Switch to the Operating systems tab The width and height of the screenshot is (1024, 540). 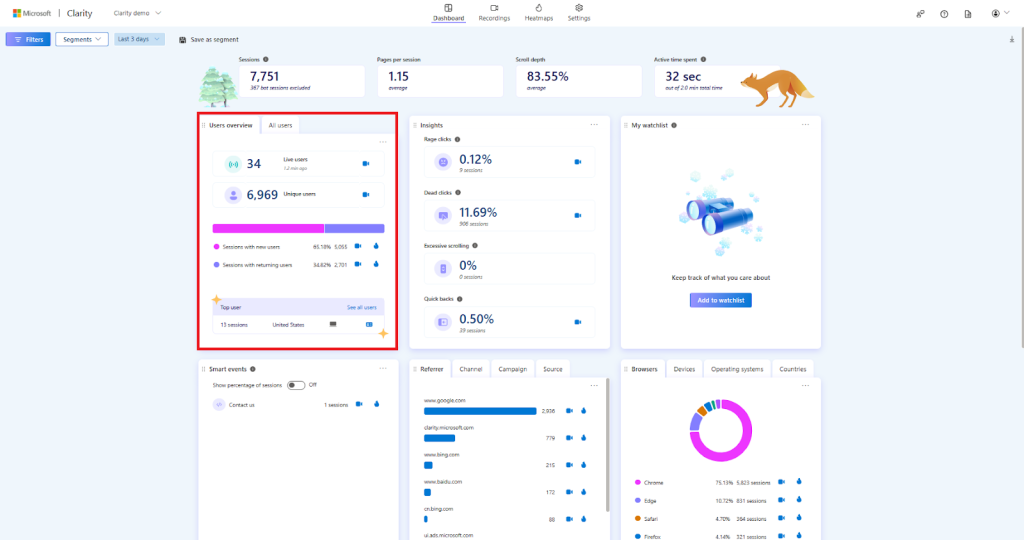737,370
